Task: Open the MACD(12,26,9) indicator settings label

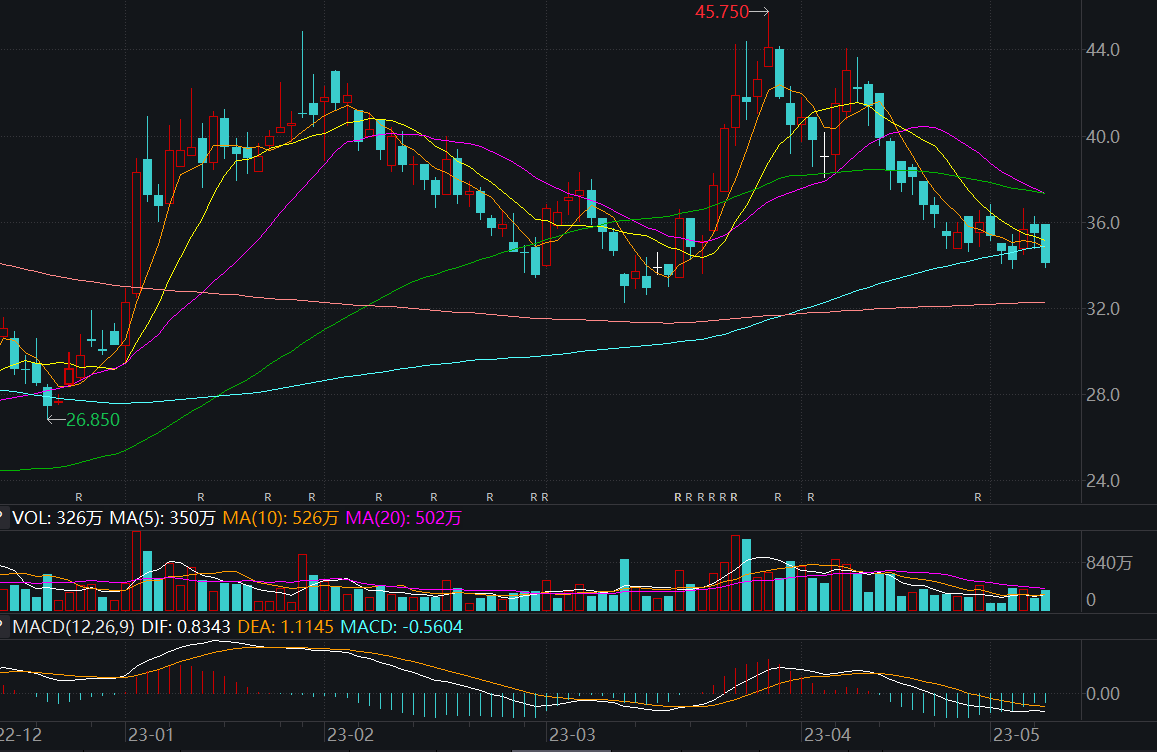Action: 74,627
